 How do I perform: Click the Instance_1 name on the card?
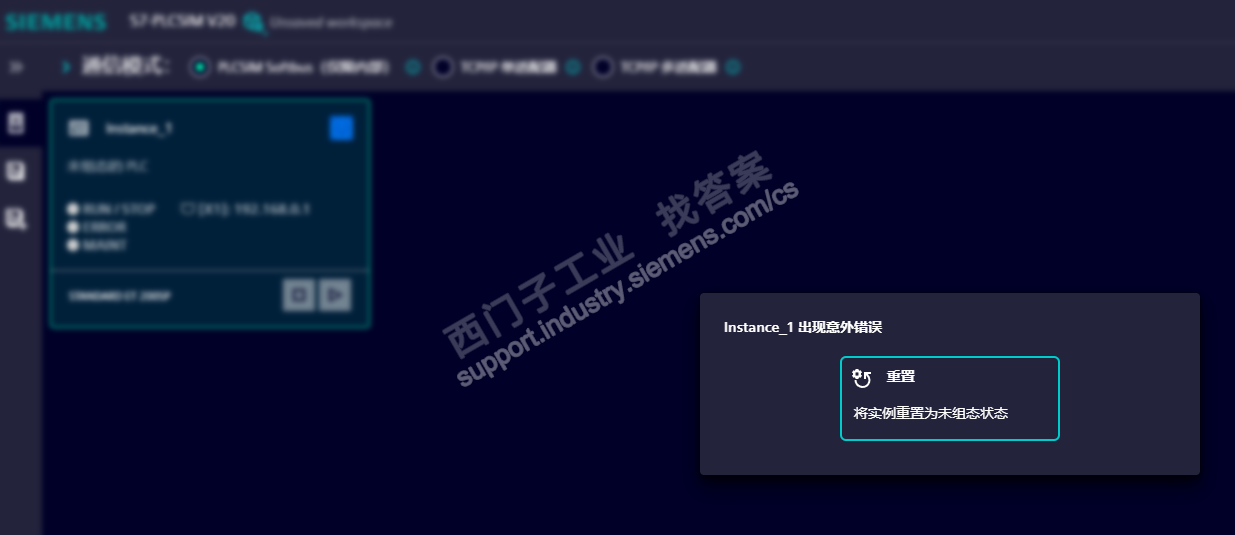139,128
